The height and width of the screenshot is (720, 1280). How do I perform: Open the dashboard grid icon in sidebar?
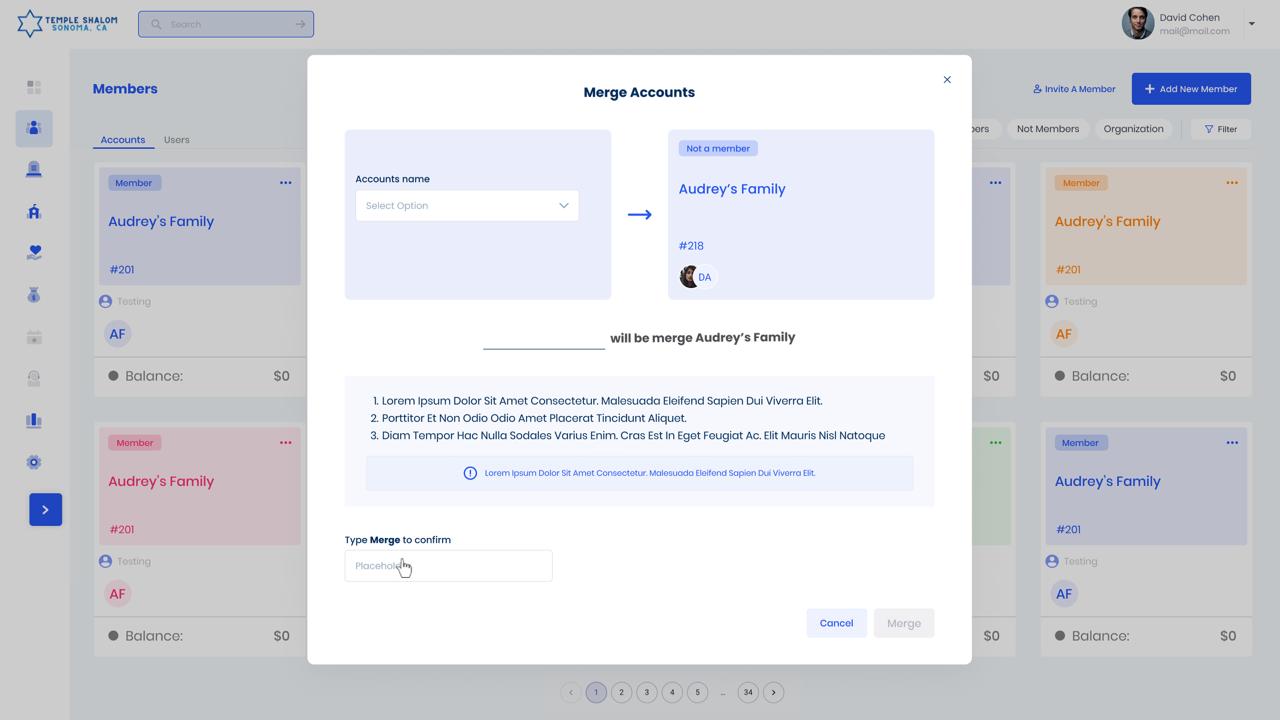click(x=34, y=87)
